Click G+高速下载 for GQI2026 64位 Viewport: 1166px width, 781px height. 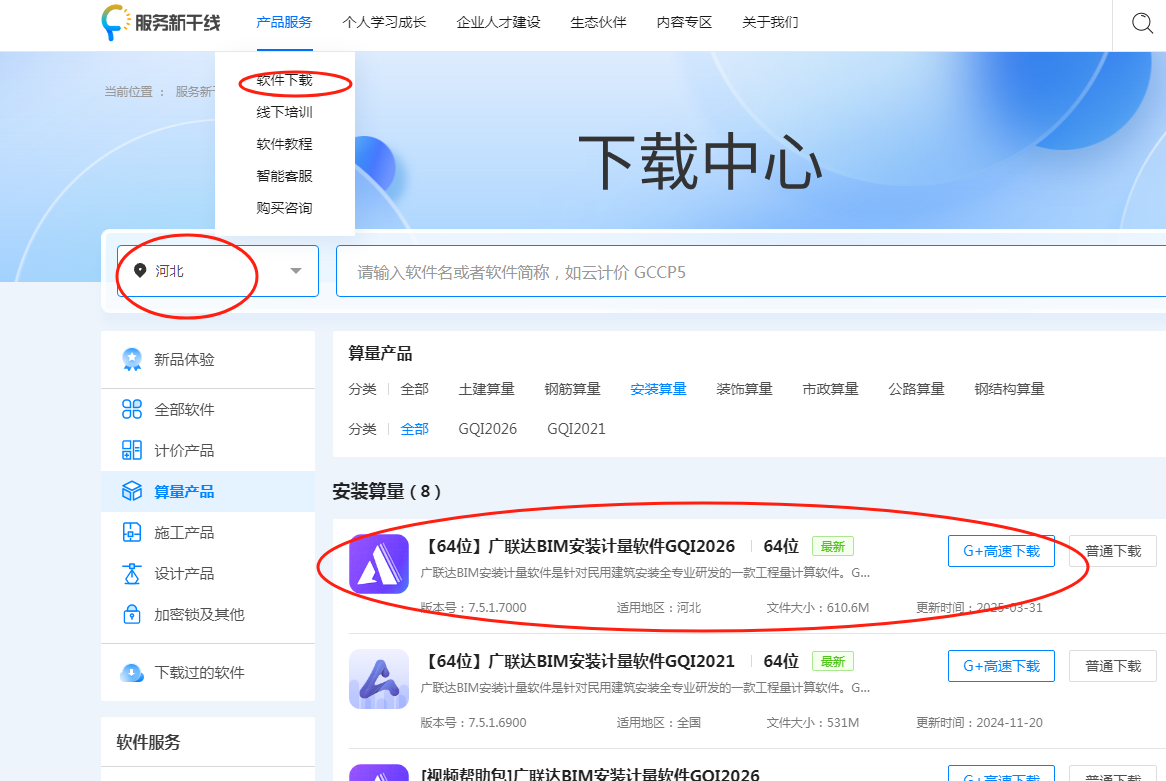coord(1001,551)
